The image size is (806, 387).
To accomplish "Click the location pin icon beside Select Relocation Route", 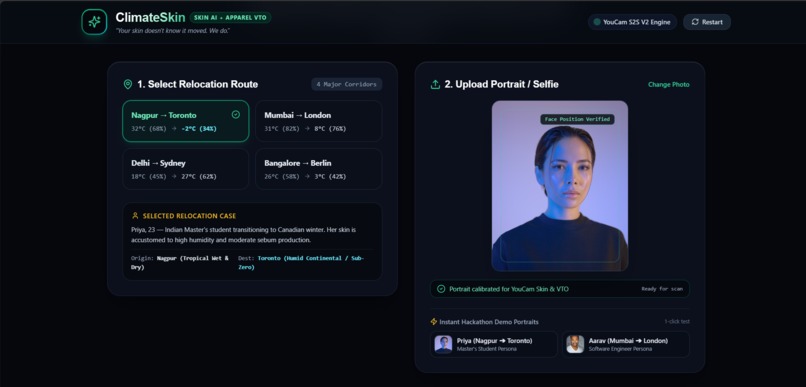I will pyautogui.click(x=127, y=84).
